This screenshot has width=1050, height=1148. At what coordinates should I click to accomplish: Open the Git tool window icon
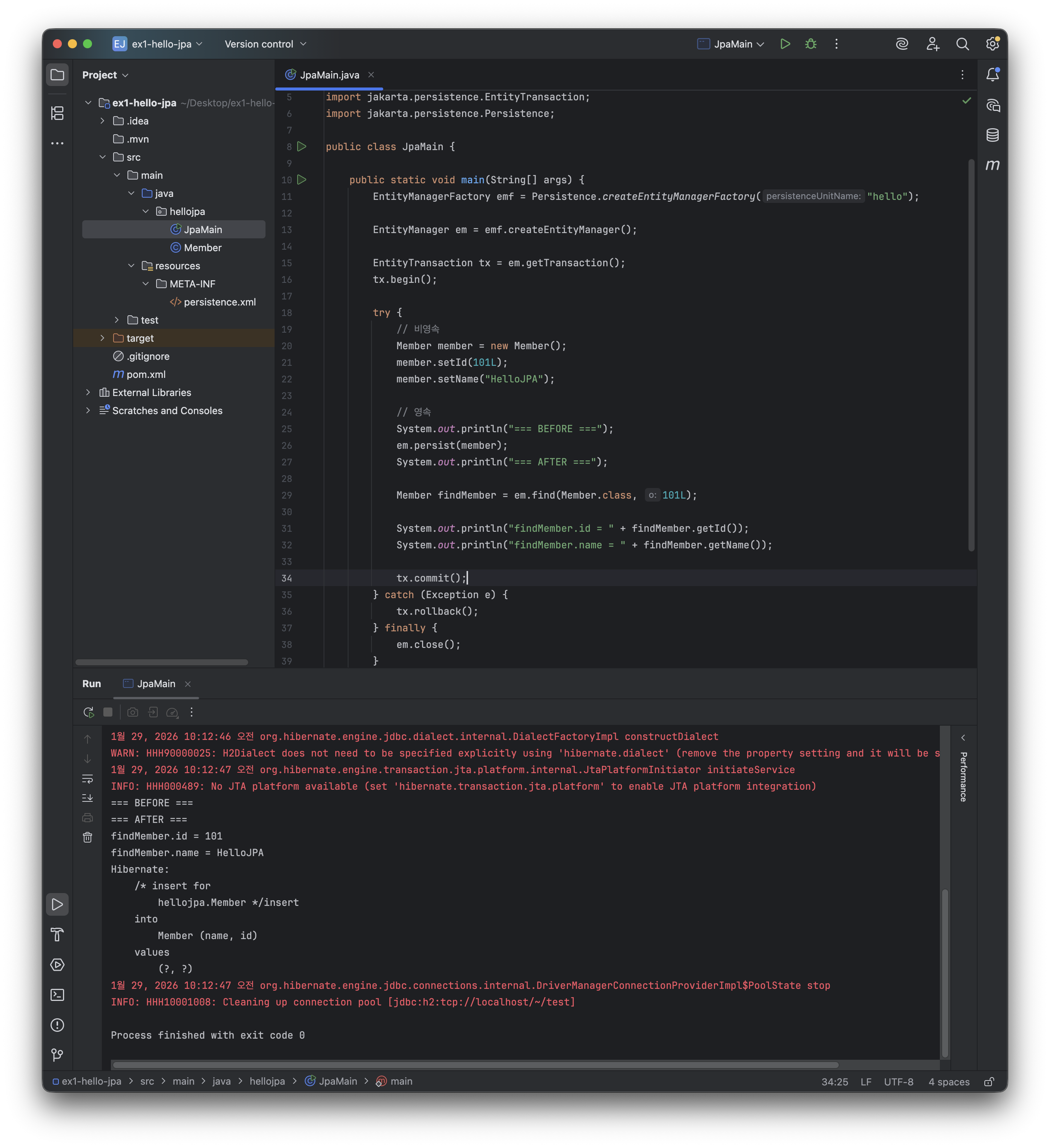click(x=57, y=1054)
